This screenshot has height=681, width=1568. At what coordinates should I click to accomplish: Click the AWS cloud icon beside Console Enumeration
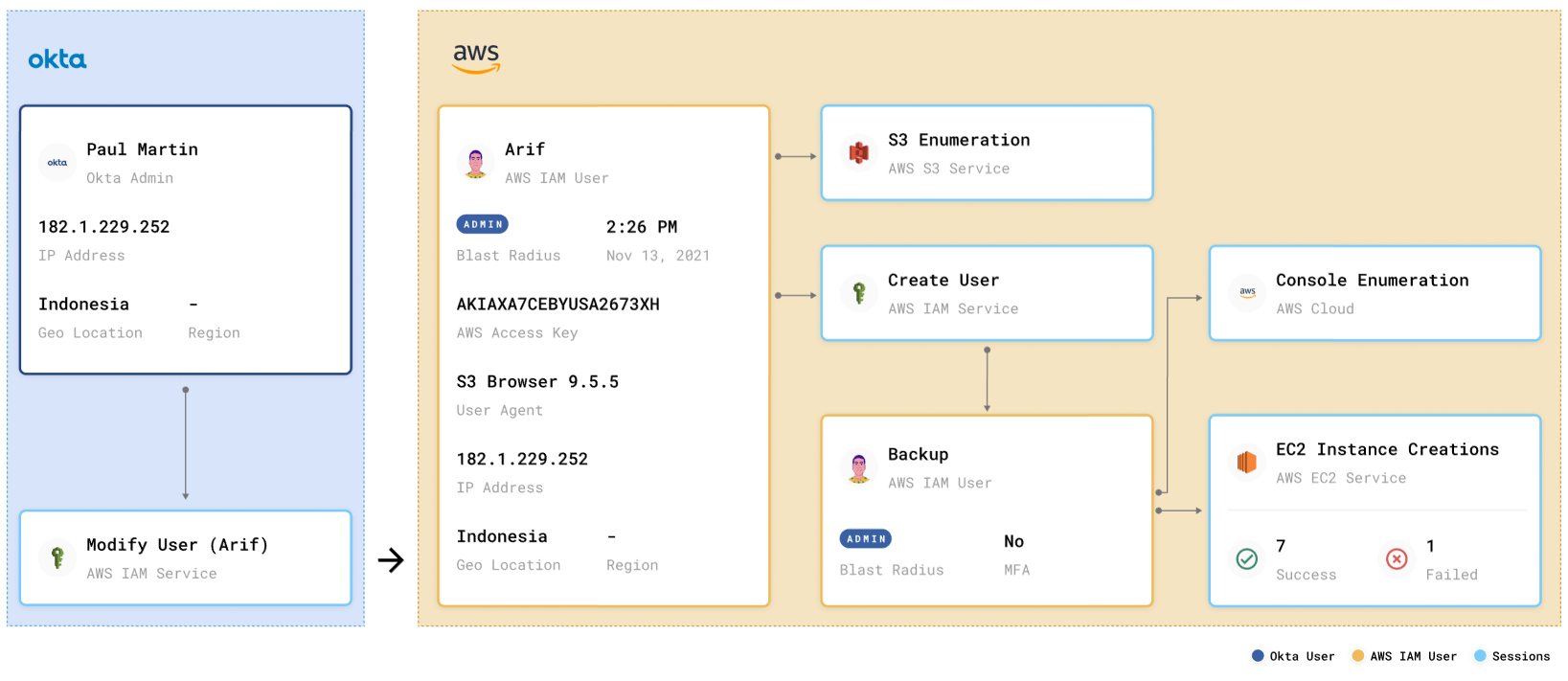(1247, 293)
